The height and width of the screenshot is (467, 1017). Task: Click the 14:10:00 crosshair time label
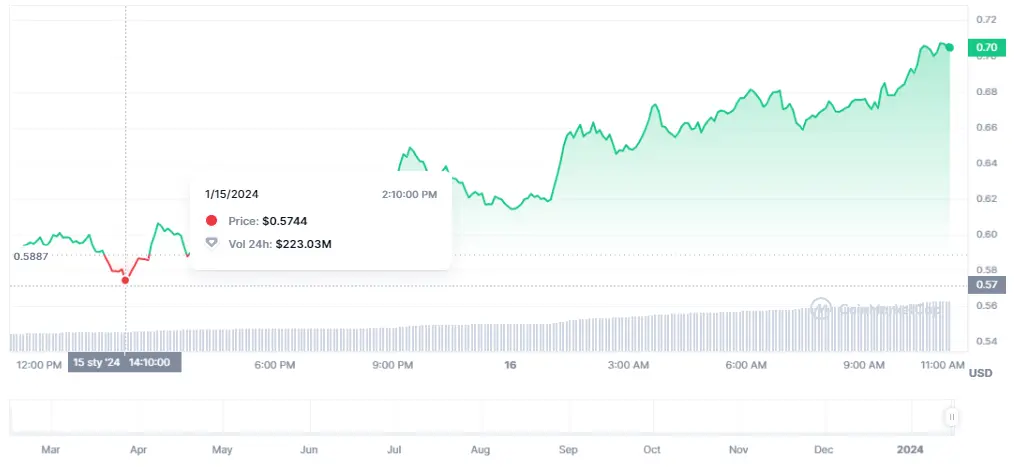pyautogui.click(x=149, y=362)
